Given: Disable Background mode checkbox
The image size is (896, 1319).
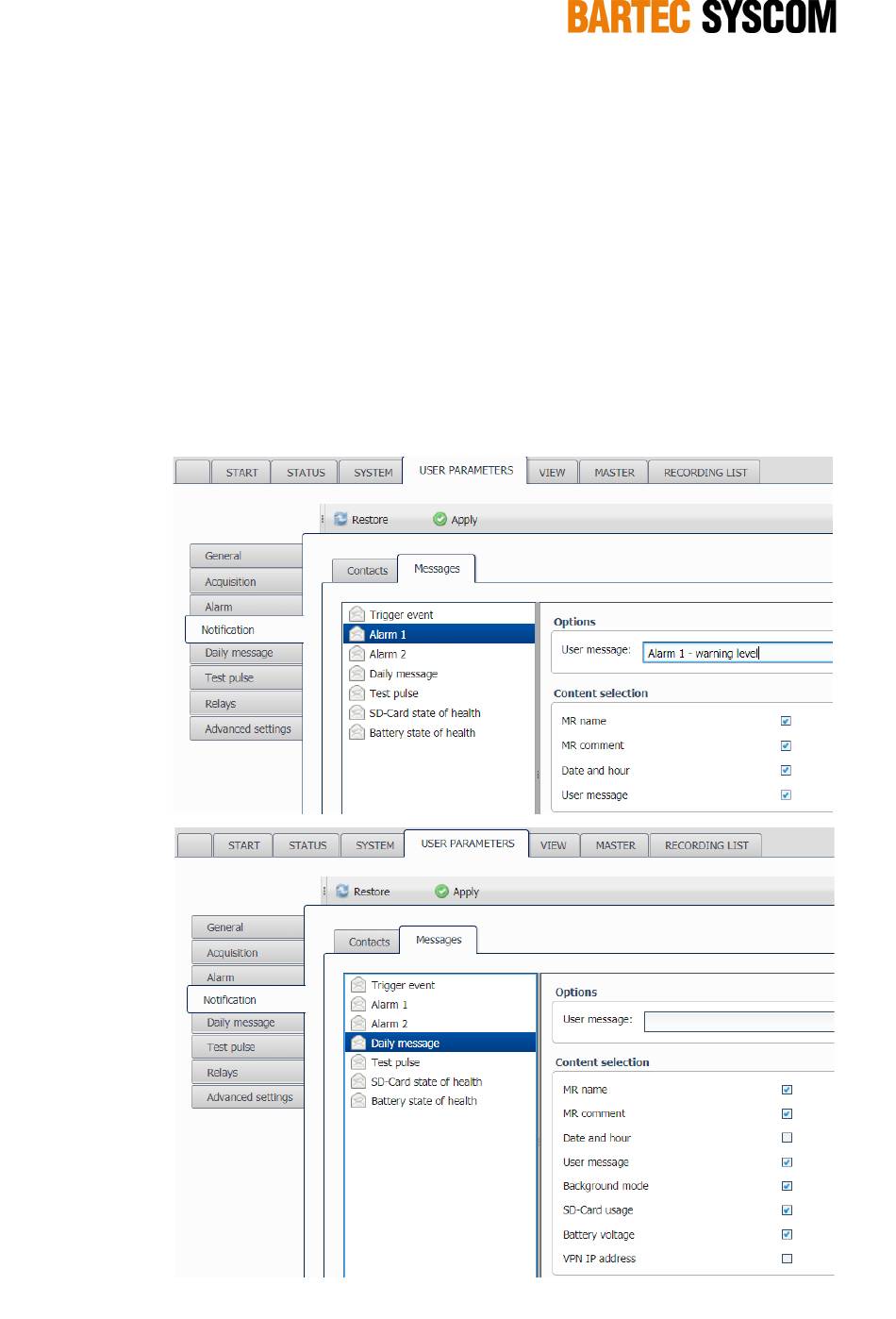Looking at the screenshot, I should point(788,1186).
